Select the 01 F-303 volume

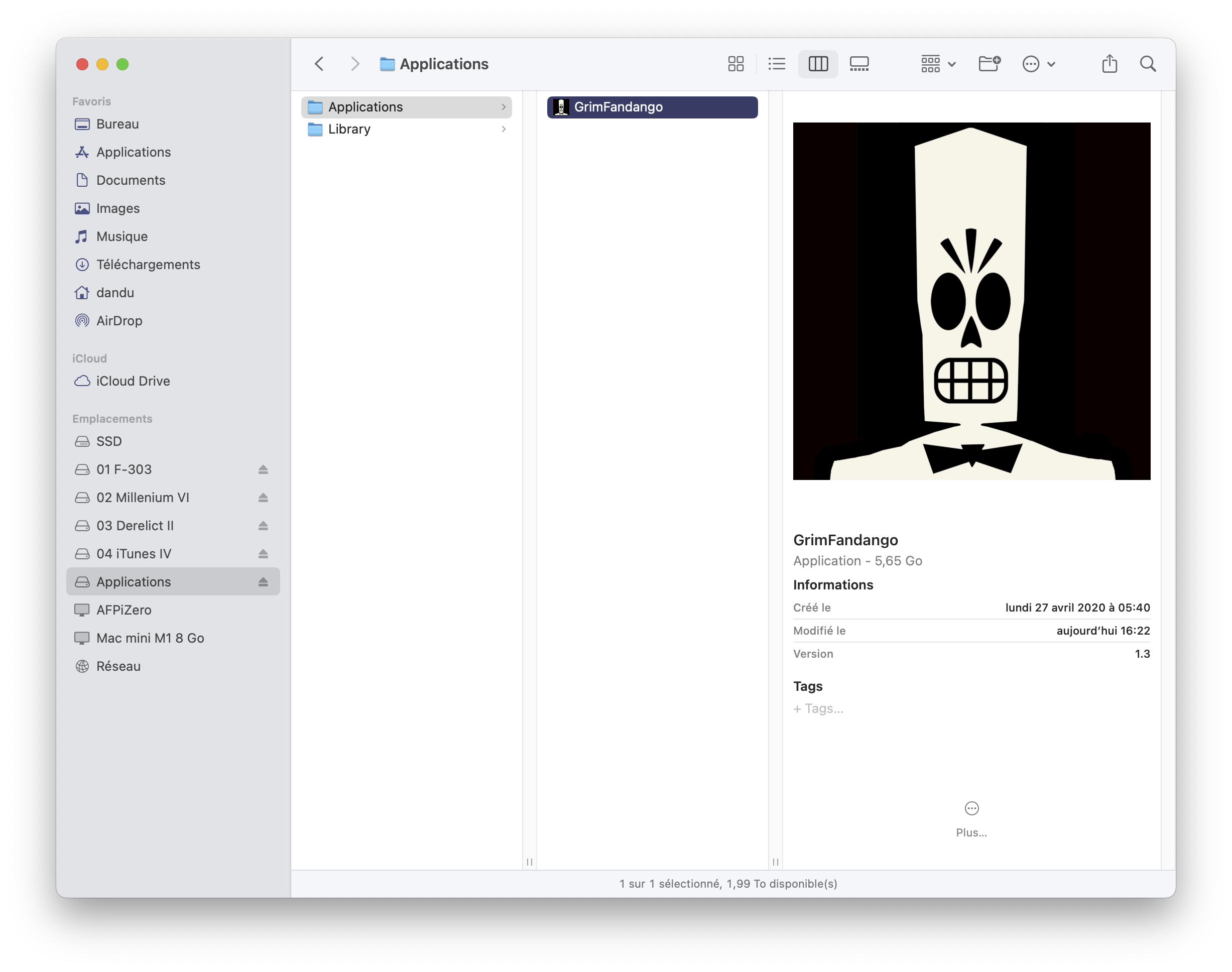tap(173, 469)
